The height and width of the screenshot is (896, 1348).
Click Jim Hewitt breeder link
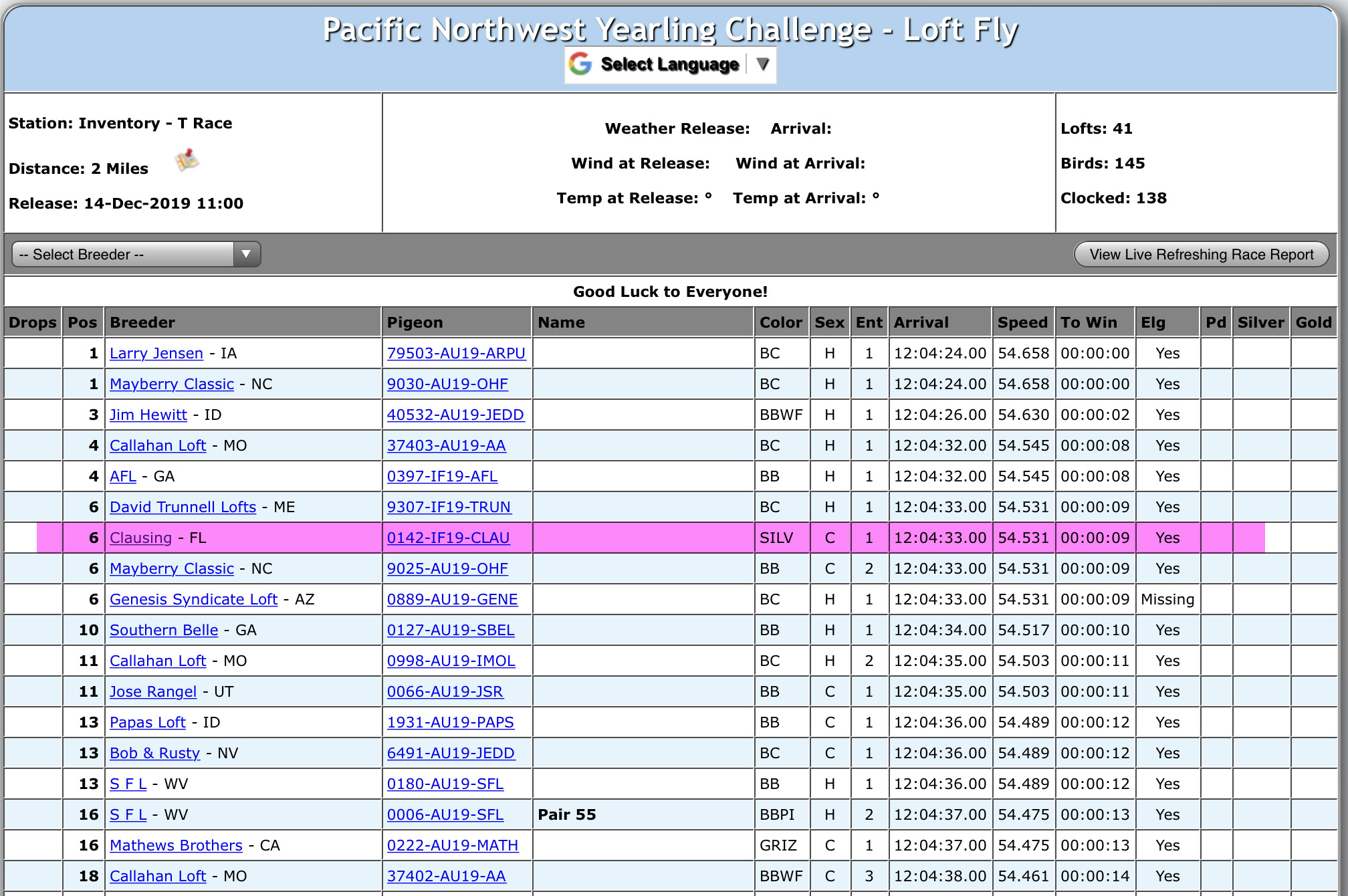[148, 415]
